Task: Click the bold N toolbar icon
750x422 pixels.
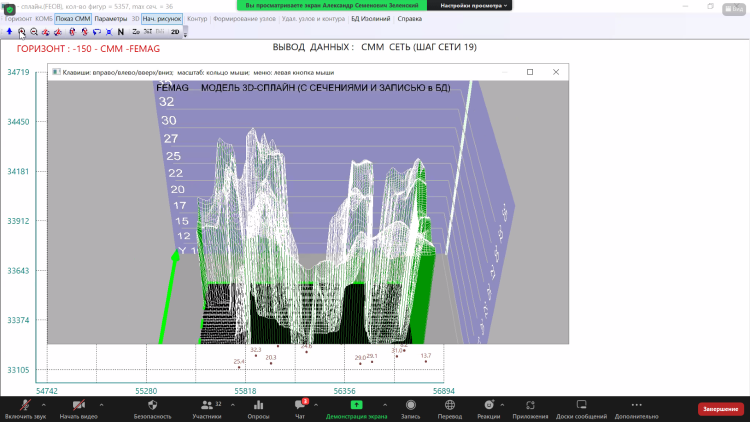Action: click(120, 32)
